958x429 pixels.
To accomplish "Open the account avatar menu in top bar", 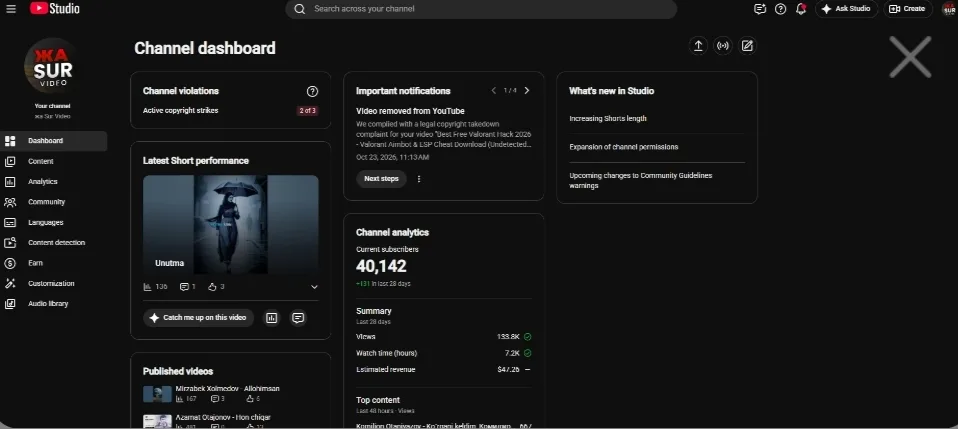I will pyautogui.click(x=948, y=9).
